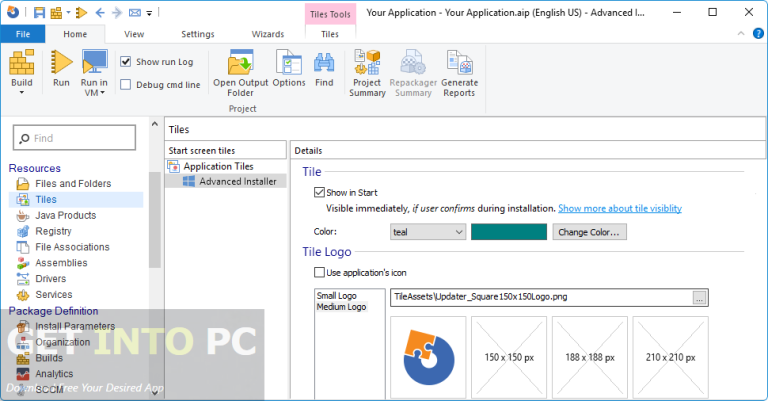Image resolution: width=768 pixels, height=401 pixels.
Task: Click quick access Build icon
Action: pyautogui.click(x=56, y=13)
